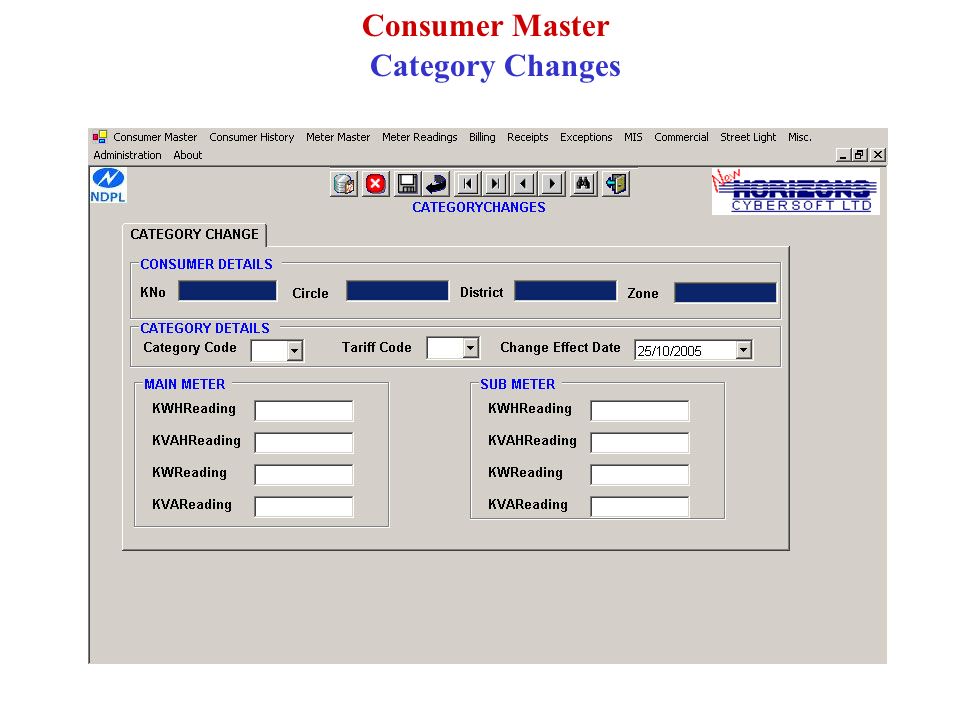Click the Main Meter KWReading field
960x720 pixels.
(304, 474)
